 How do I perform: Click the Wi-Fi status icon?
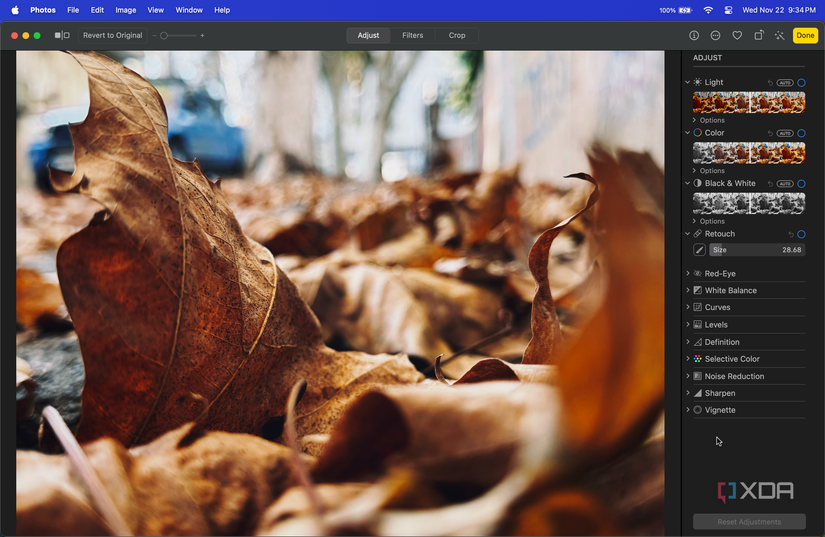click(x=708, y=10)
